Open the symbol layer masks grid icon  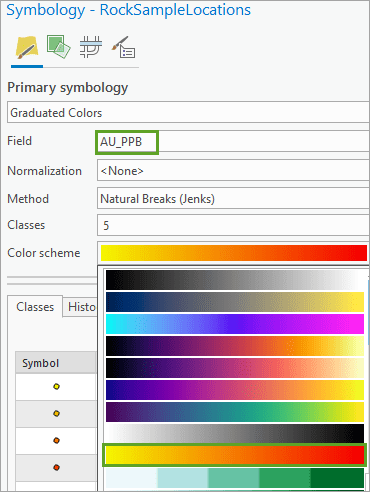click(x=90, y=47)
